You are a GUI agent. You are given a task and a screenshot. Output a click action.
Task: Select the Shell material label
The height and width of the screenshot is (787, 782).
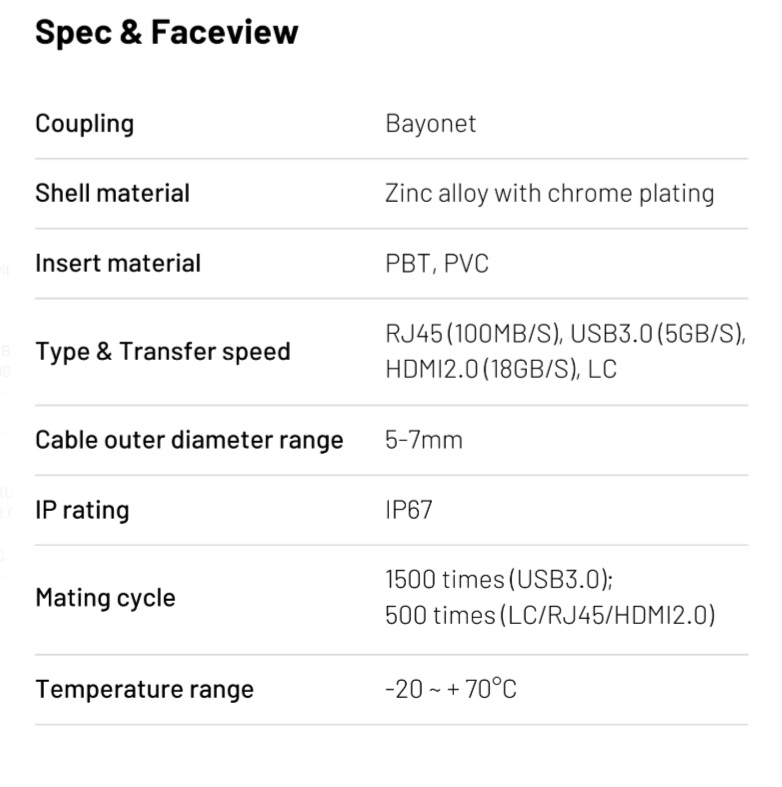[x=112, y=193]
